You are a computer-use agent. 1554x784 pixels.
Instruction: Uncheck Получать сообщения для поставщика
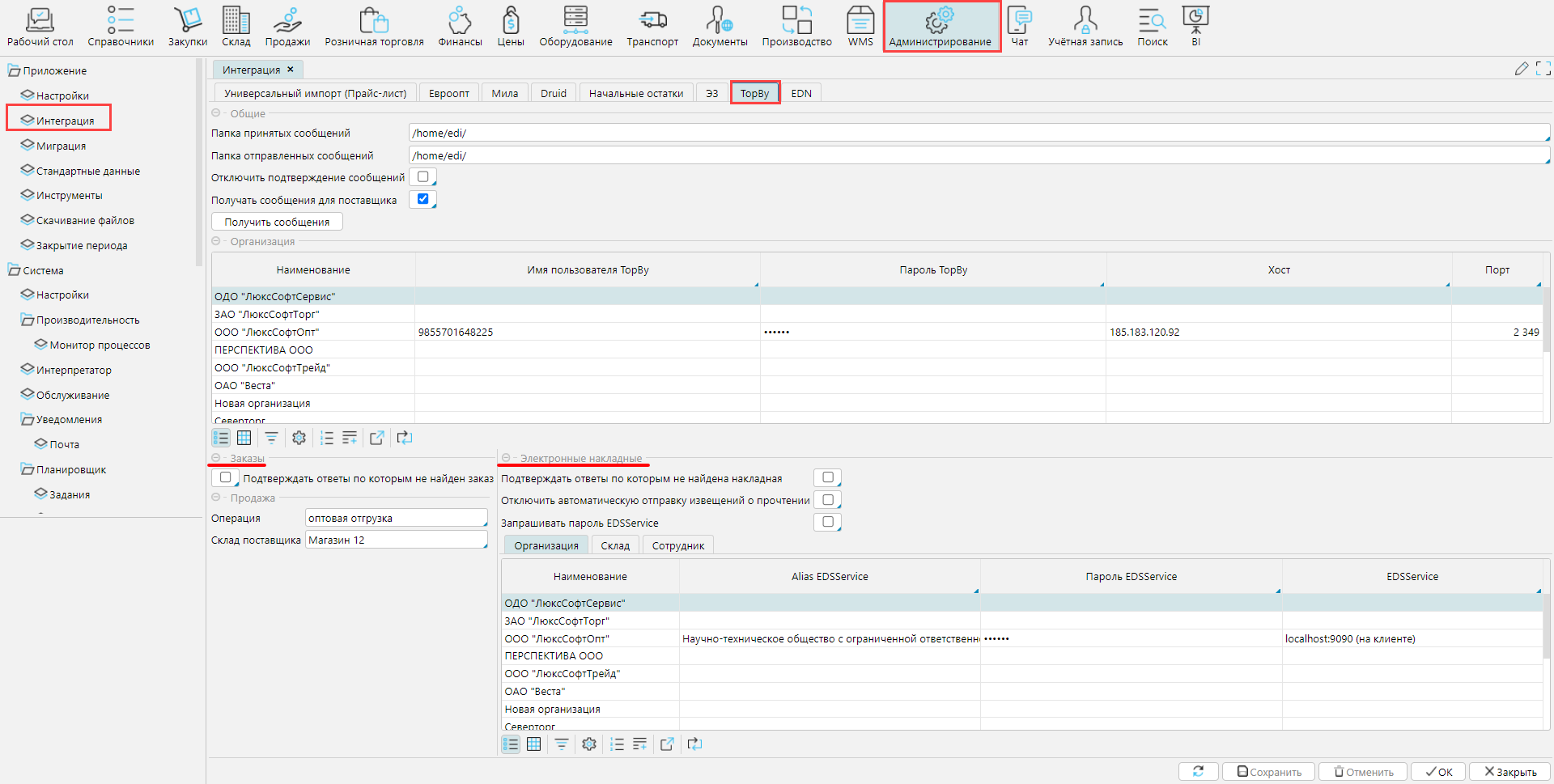pos(422,199)
